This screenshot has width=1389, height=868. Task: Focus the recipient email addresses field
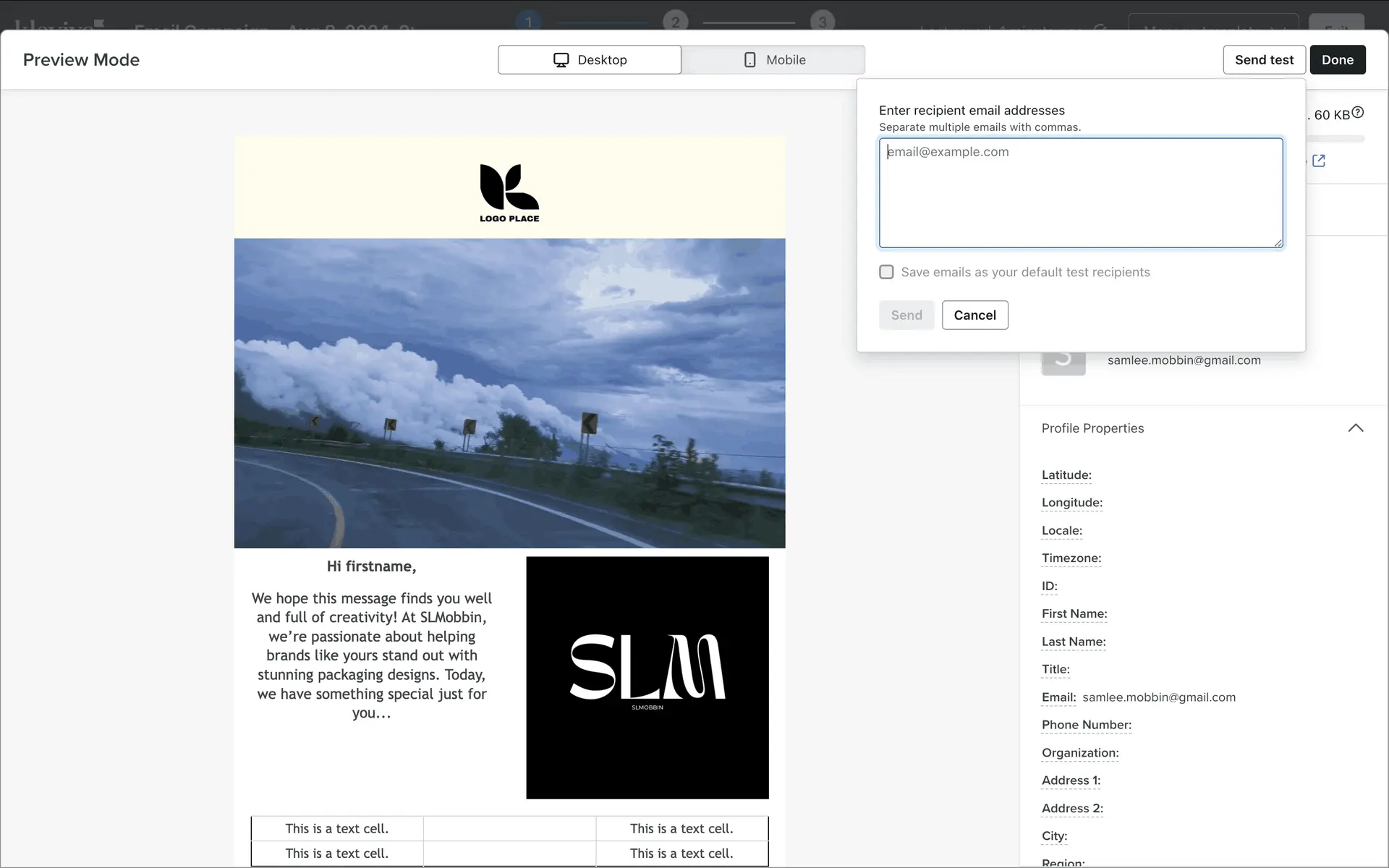[x=1080, y=193]
